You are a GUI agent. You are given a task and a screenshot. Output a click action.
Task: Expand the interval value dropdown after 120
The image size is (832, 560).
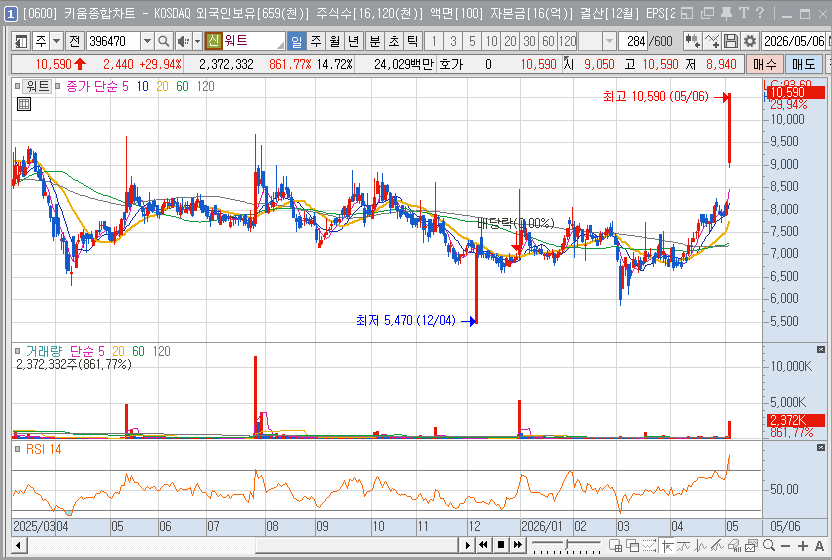click(609, 41)
